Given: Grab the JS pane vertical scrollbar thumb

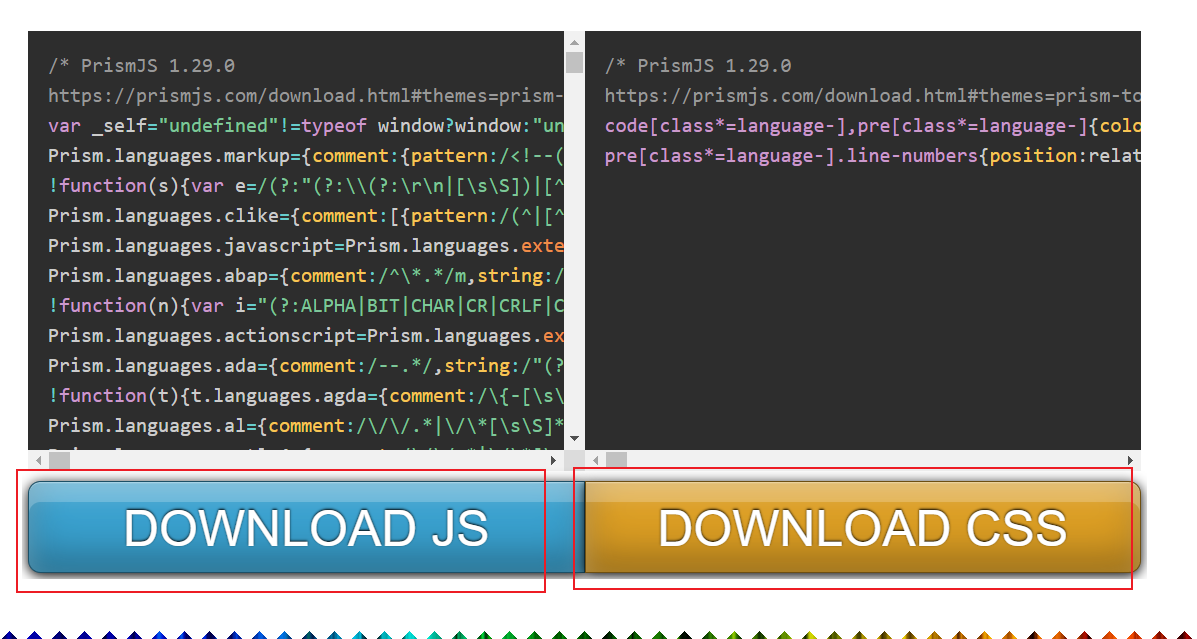Looking at the screenshot, I should (x=574, y=63).
